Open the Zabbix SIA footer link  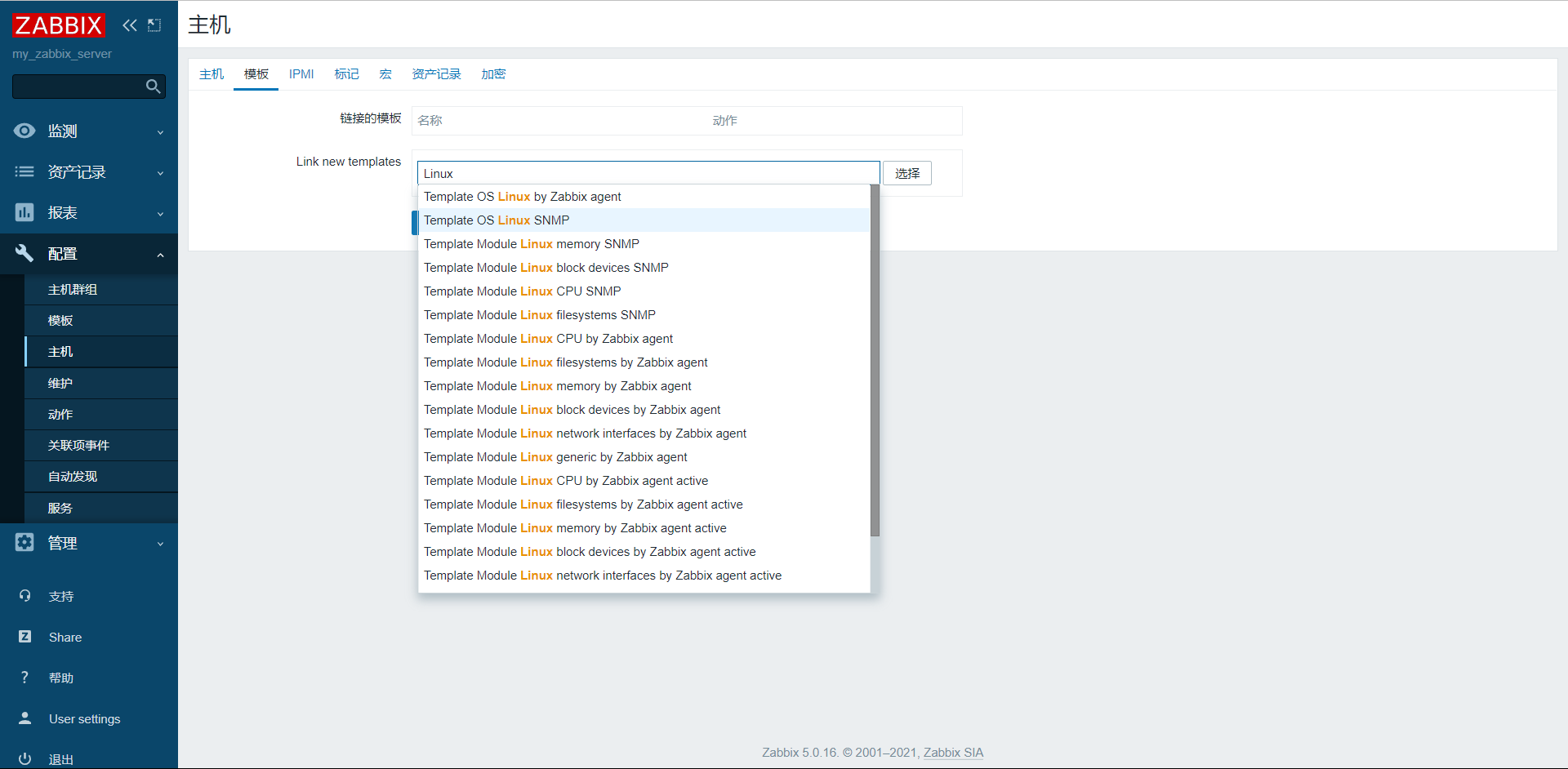[953, 753]
